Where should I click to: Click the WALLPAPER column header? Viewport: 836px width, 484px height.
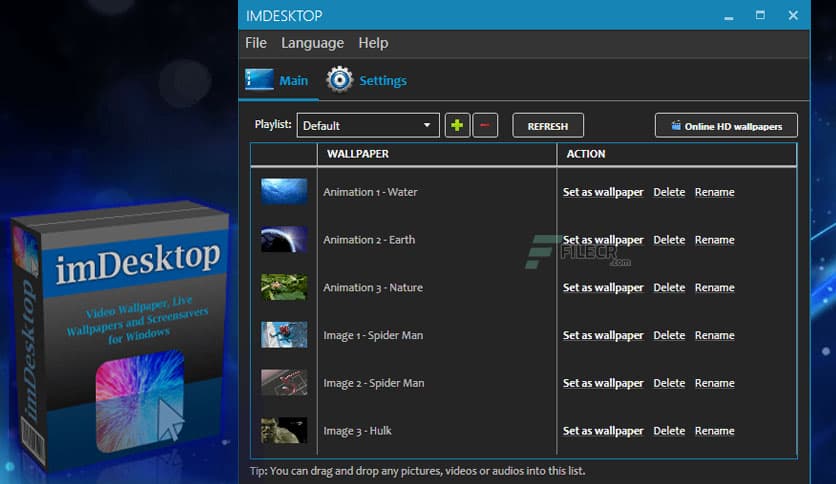coord(358,154)
